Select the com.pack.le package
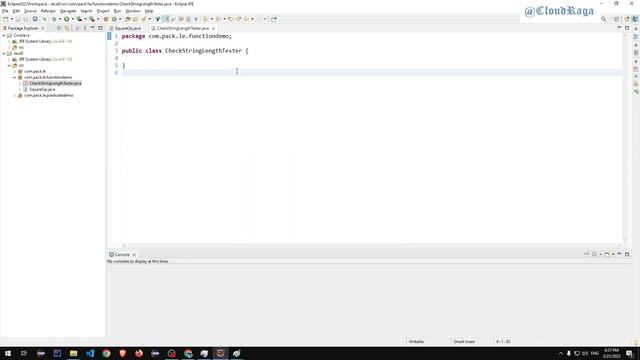Viewport: 640px width, 360px height. (x=35, y=71)
